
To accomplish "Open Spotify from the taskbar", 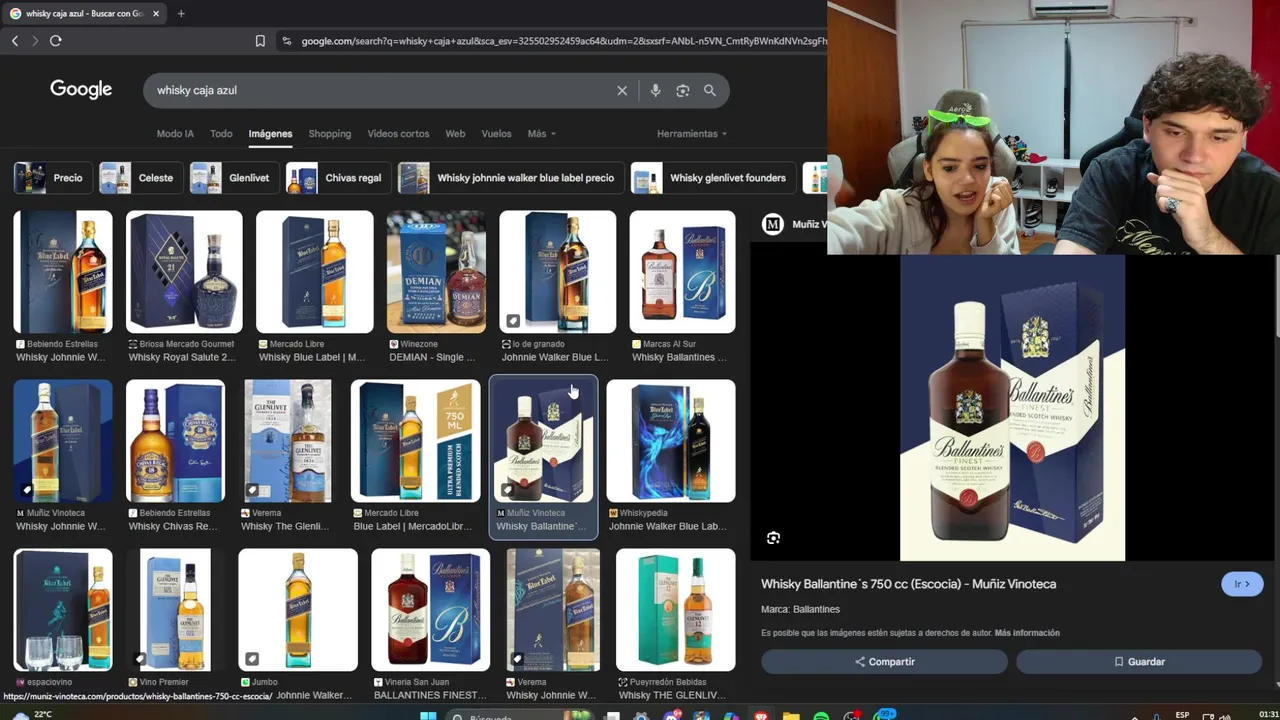I will pyautogui.click(x=821, y=716).
